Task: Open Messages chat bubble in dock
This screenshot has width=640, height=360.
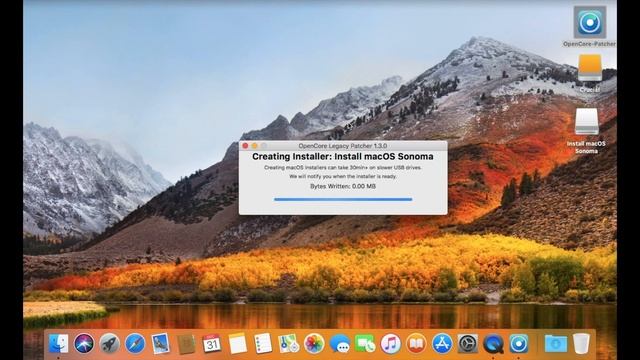Action: [x=340, y=343]
